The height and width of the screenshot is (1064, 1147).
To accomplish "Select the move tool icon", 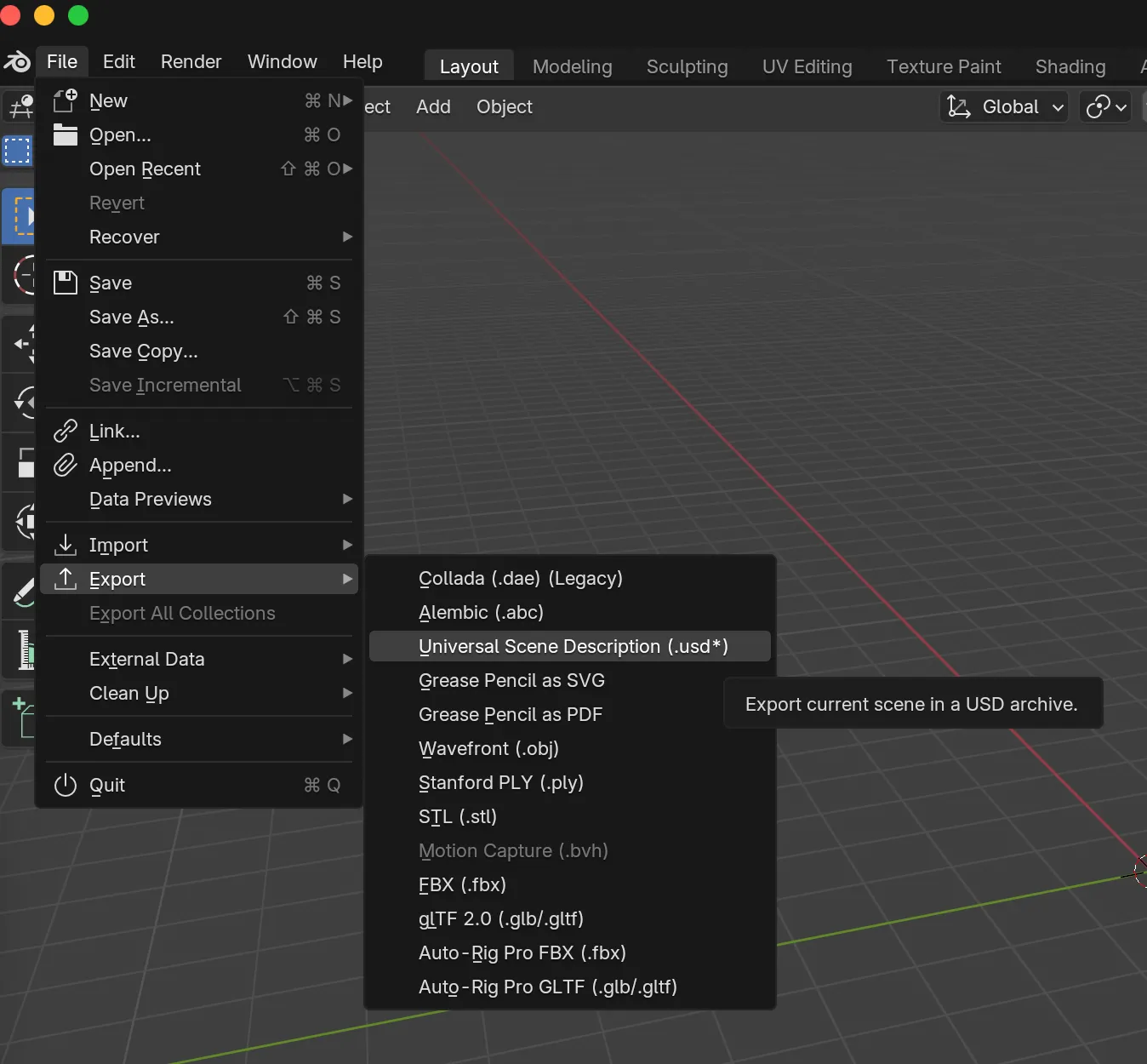I will tap(20, 344).
